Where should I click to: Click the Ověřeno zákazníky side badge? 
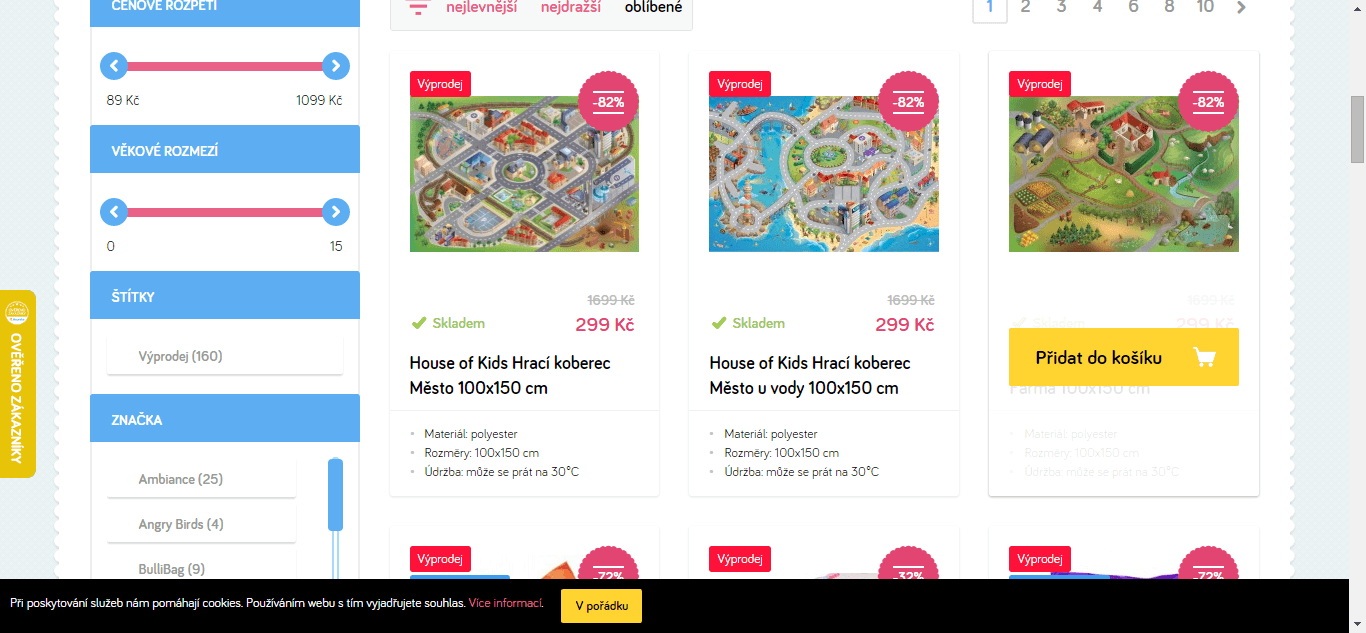coord(17,384)
